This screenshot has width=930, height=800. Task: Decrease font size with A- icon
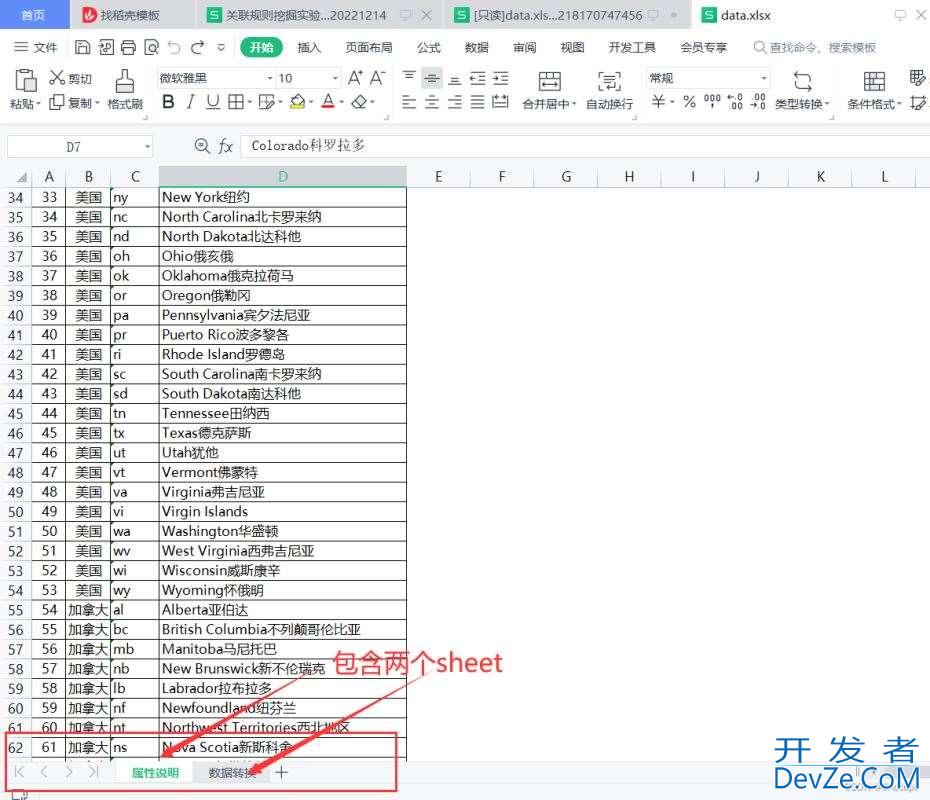[x=378, y=78]
